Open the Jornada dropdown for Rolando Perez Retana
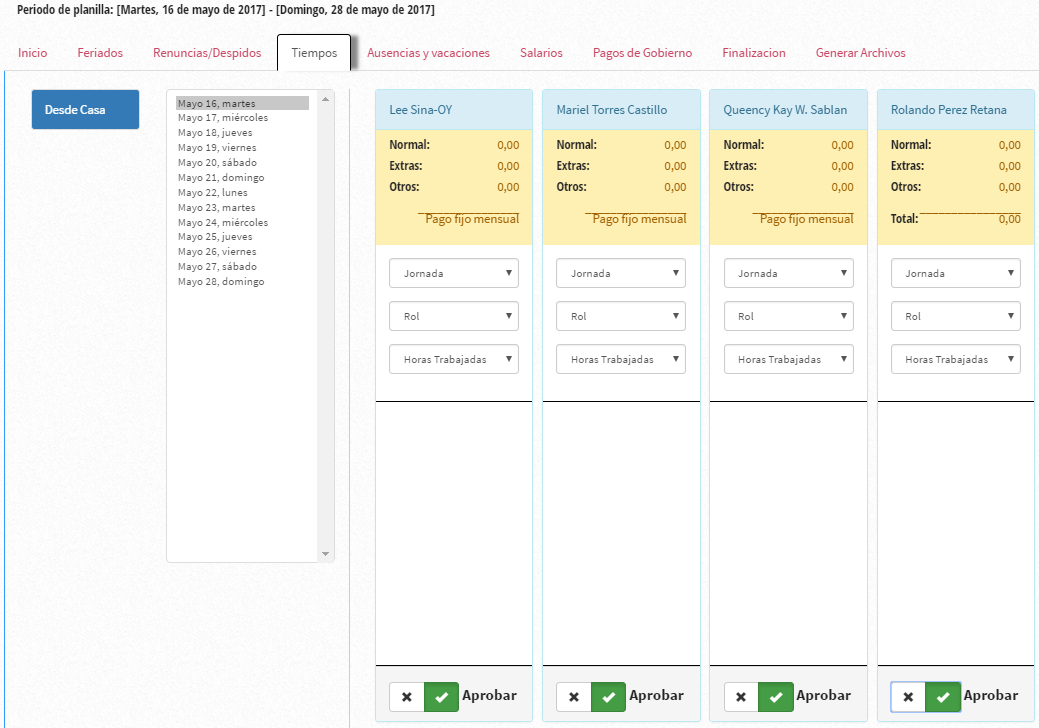 pos(956,273)
